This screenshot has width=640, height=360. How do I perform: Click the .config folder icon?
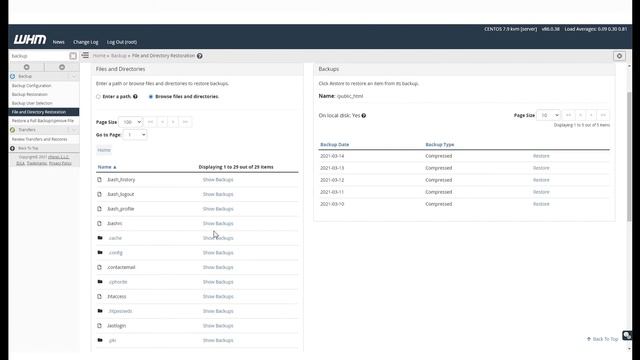100,252
